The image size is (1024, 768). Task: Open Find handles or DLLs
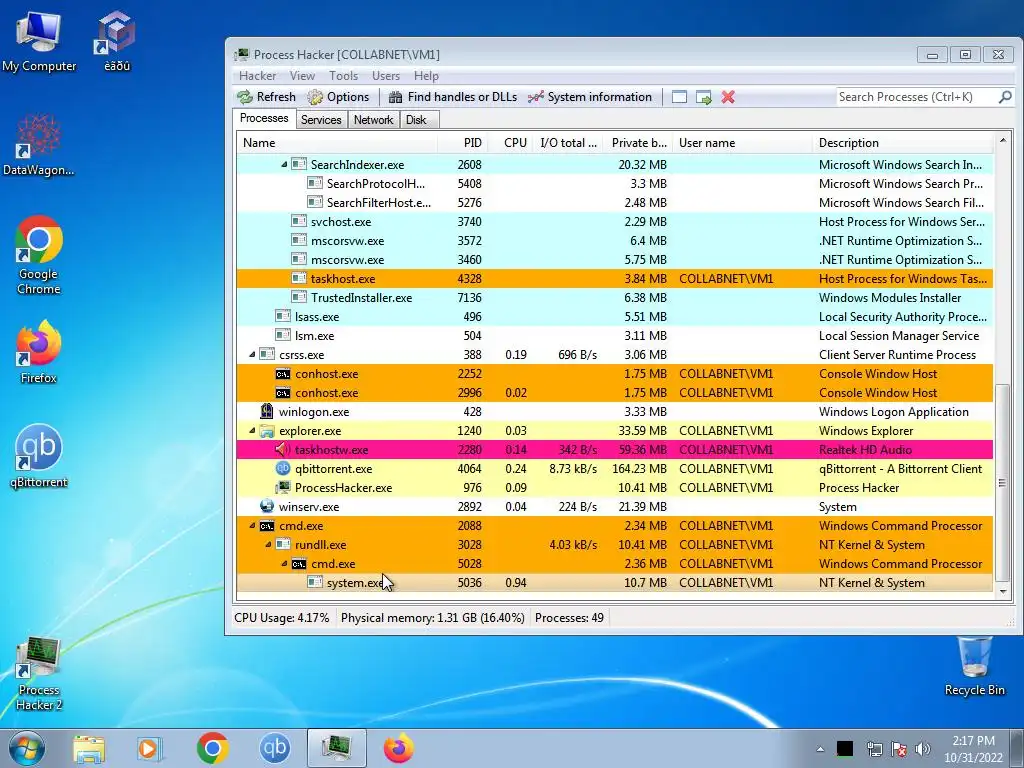coord(453,97)
